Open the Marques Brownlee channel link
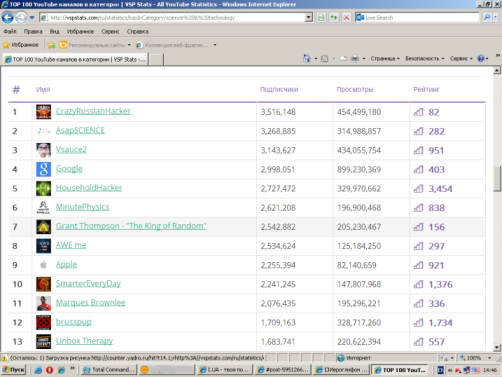Screen dimensions: 502x377 (x=90, y=303)
